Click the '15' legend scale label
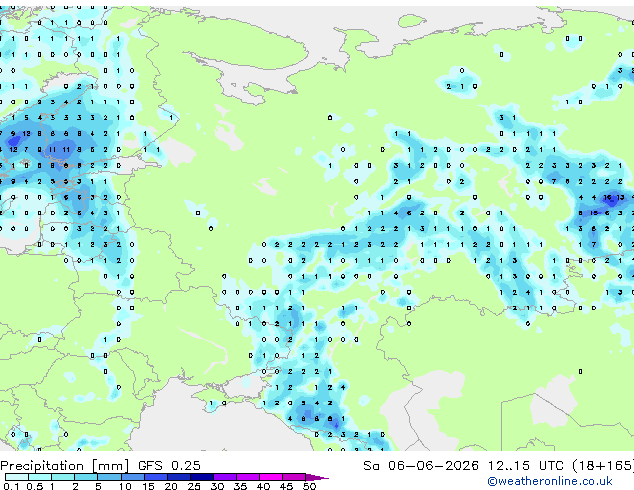 click(x=148, y=486)
